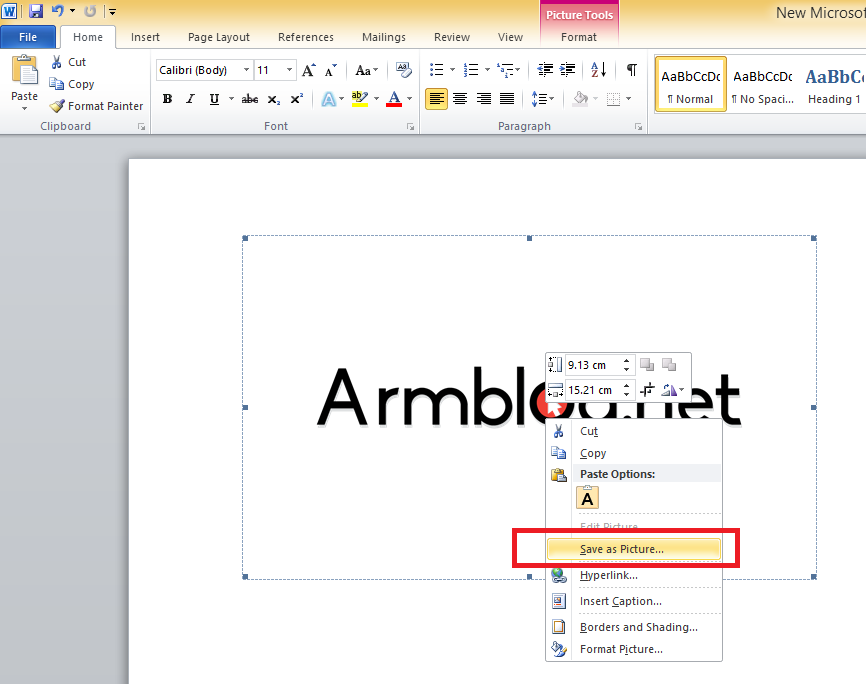866x684 pixels.
Task: Toggle Underline formatting
Action: pyautogui.click(x=214, y=99)
